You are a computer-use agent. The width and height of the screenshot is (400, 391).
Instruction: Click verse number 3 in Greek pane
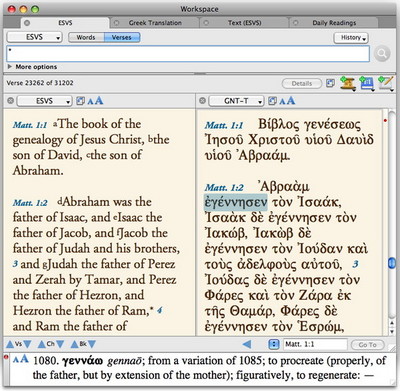pos(355,264)
